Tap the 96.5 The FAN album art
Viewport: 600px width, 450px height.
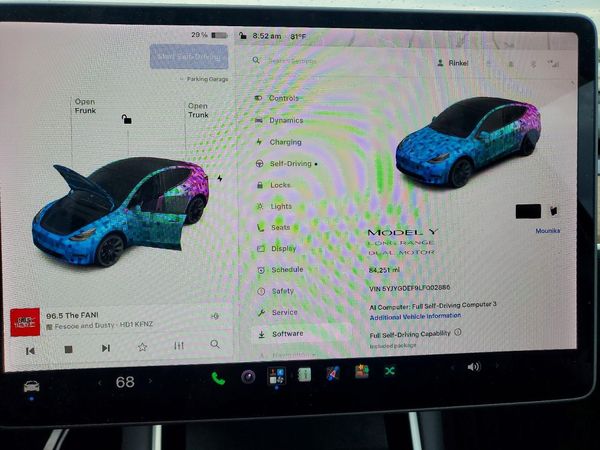(25, 322)
